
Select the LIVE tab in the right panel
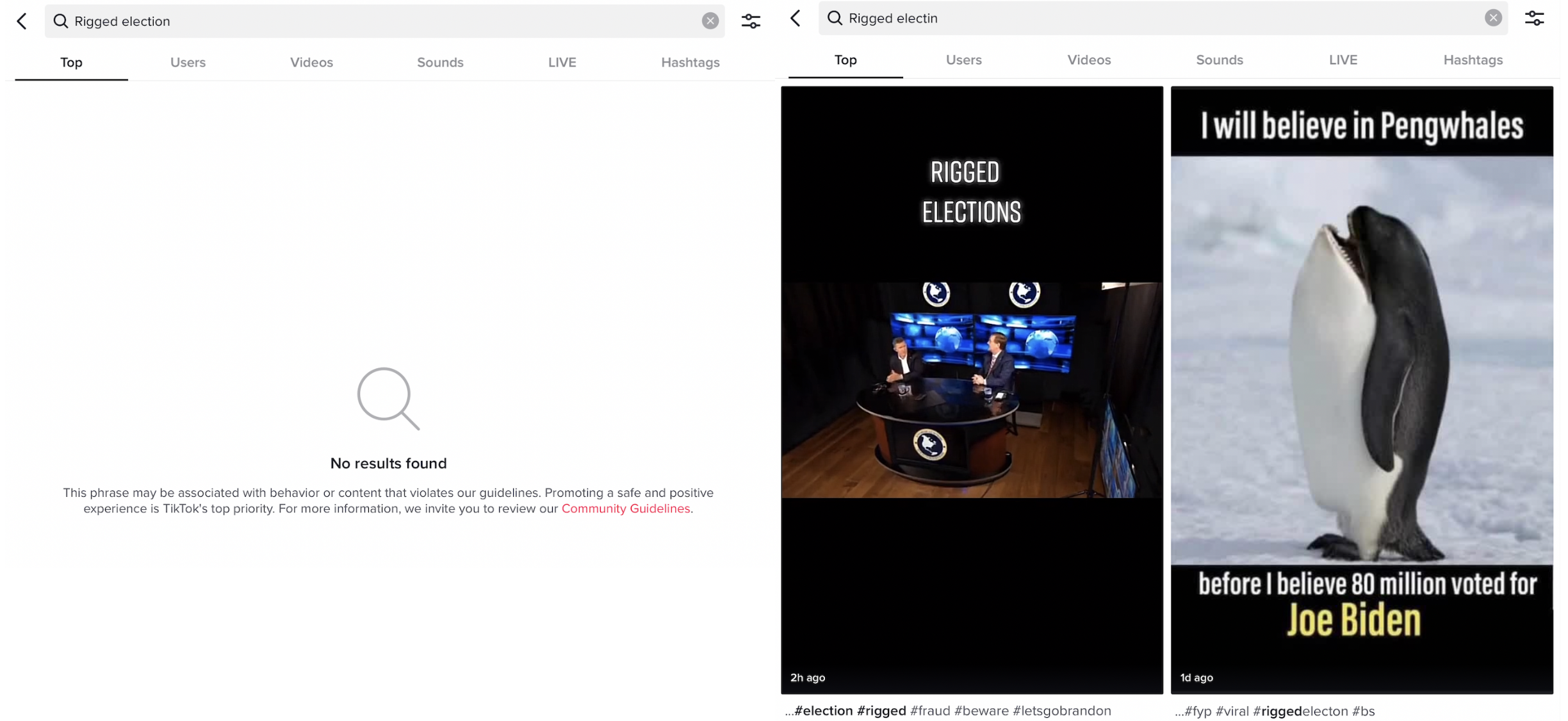pyautogui.click(x=1343, y=60)
